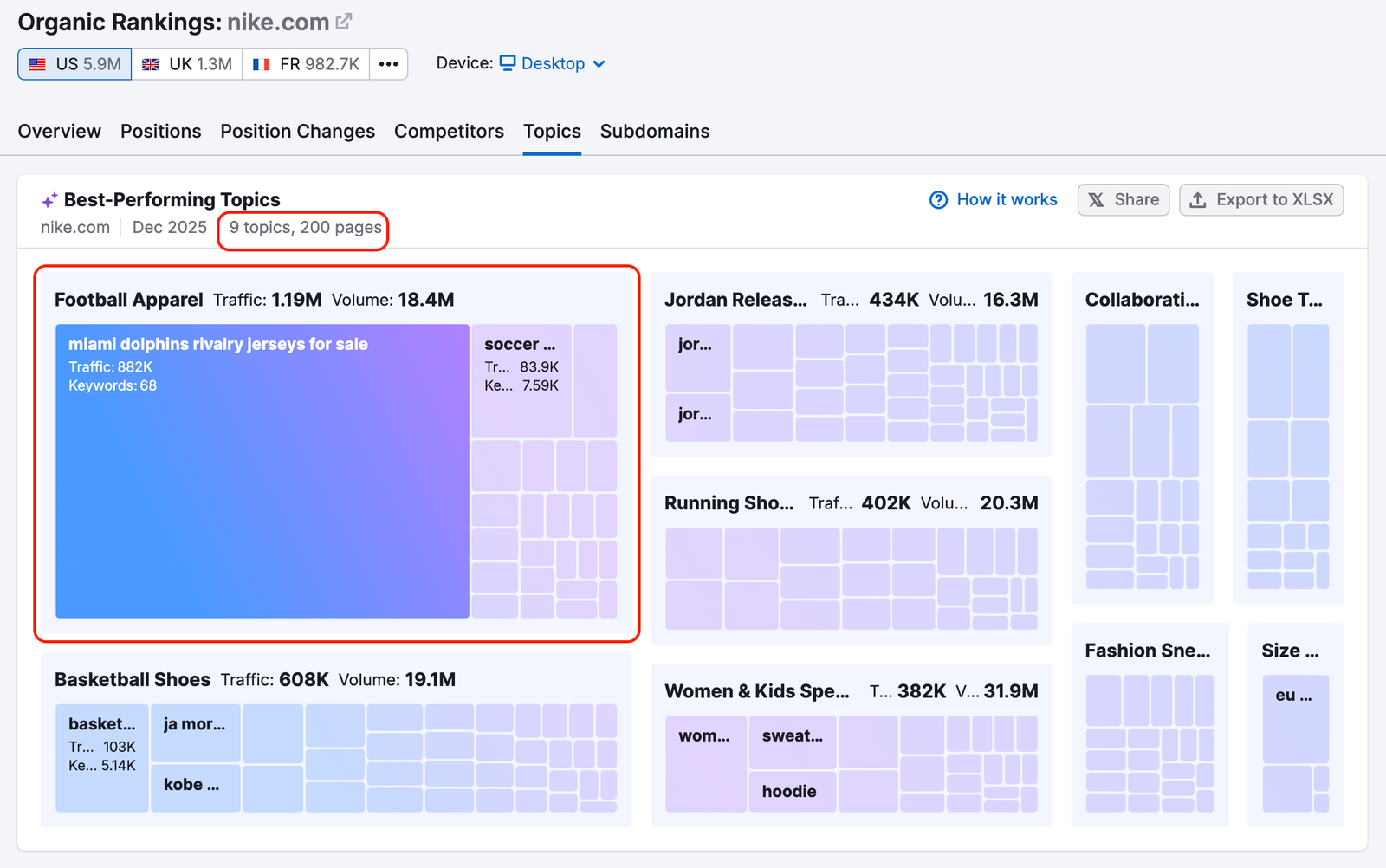This screenshot has height=868, width=1386.
Task: Click the X logo inside the Share button
Action: click(1098, 199)
